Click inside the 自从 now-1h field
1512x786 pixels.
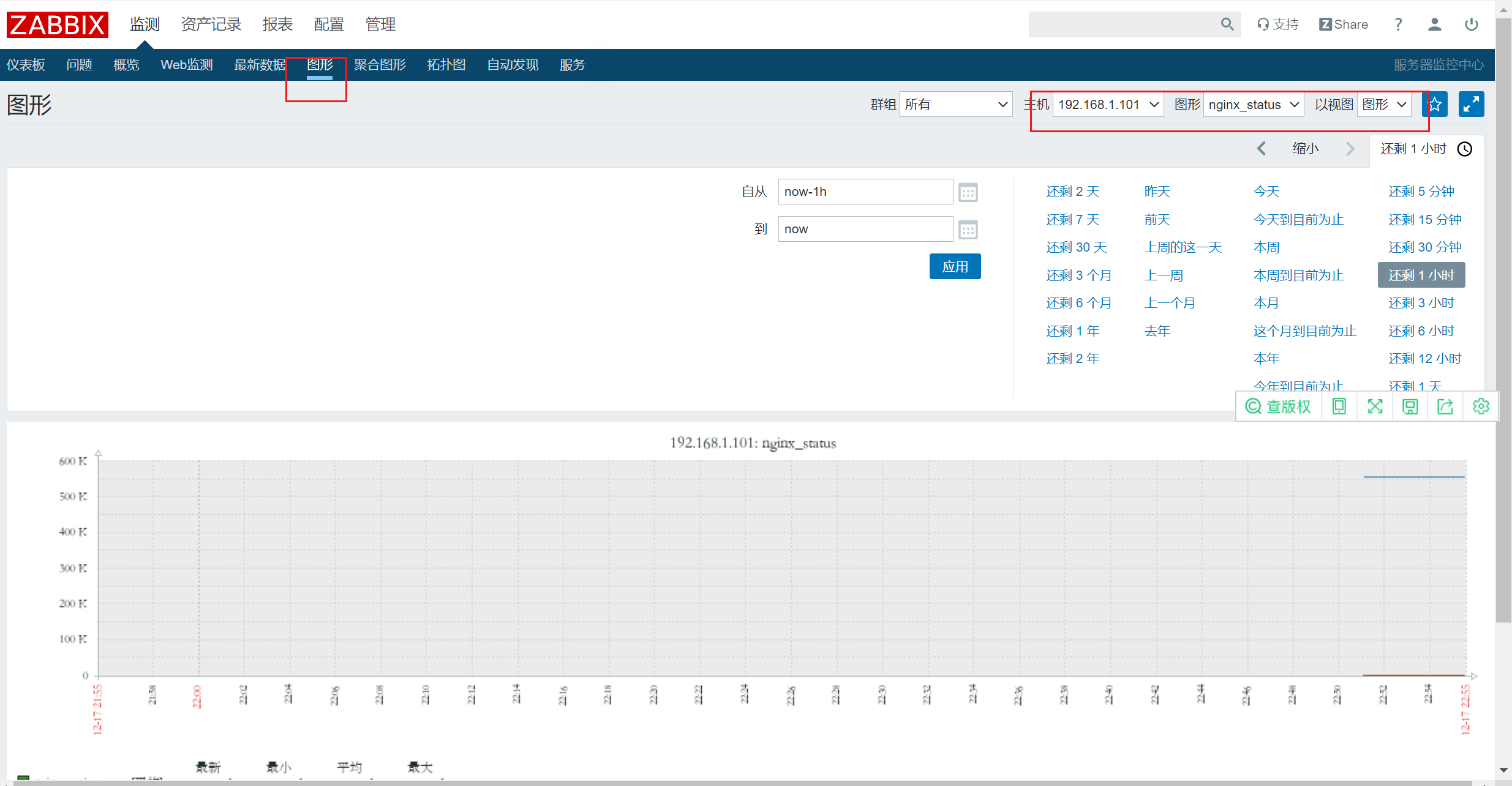[x=865, y=192]
